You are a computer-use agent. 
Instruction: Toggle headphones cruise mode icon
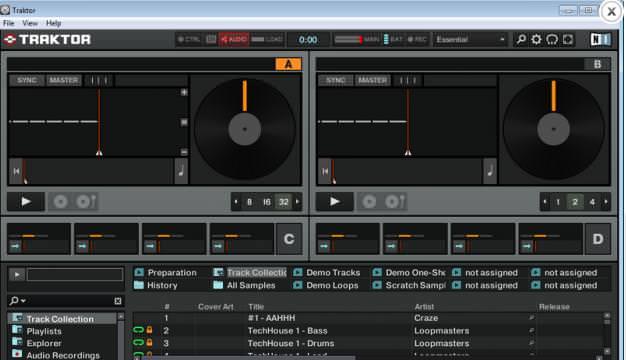[552, 40]
